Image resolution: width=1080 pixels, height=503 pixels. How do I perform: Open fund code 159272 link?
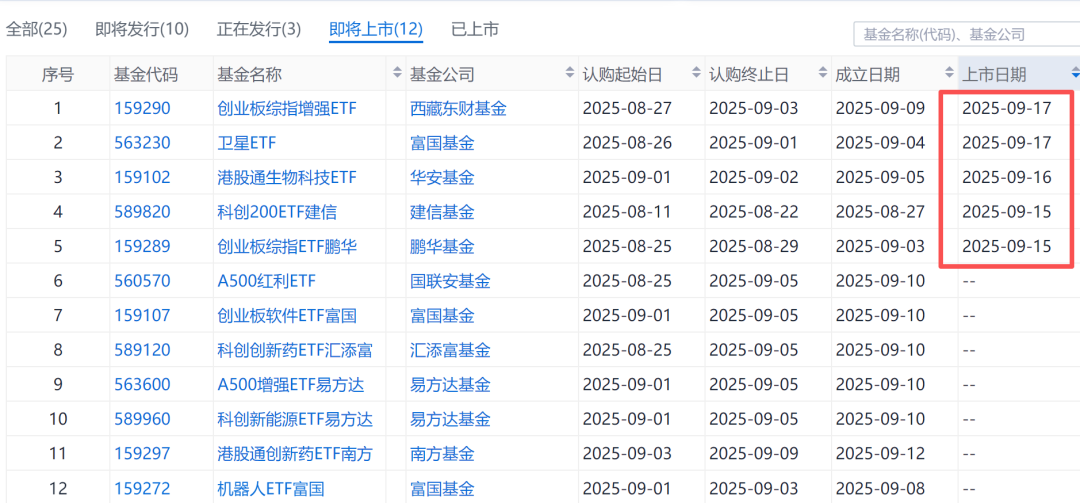click(142, 489)
